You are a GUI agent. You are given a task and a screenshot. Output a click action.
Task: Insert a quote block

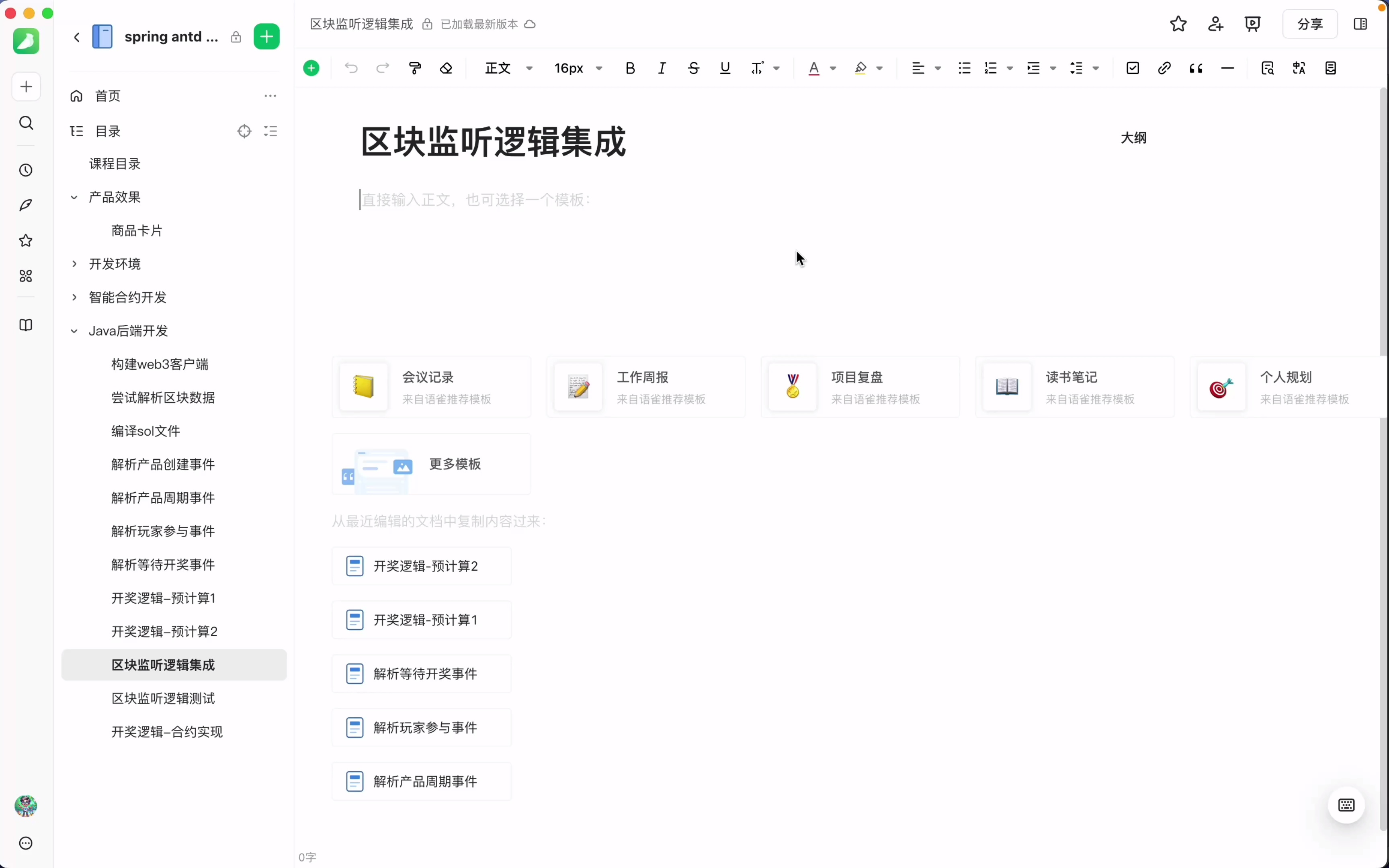1196,68
